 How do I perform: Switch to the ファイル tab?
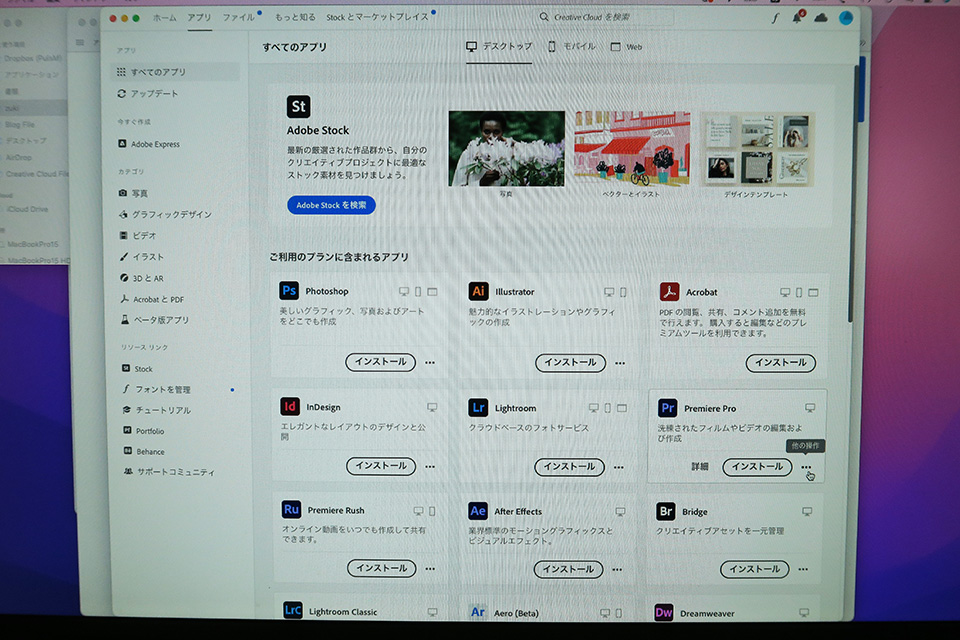coord(239,18)
